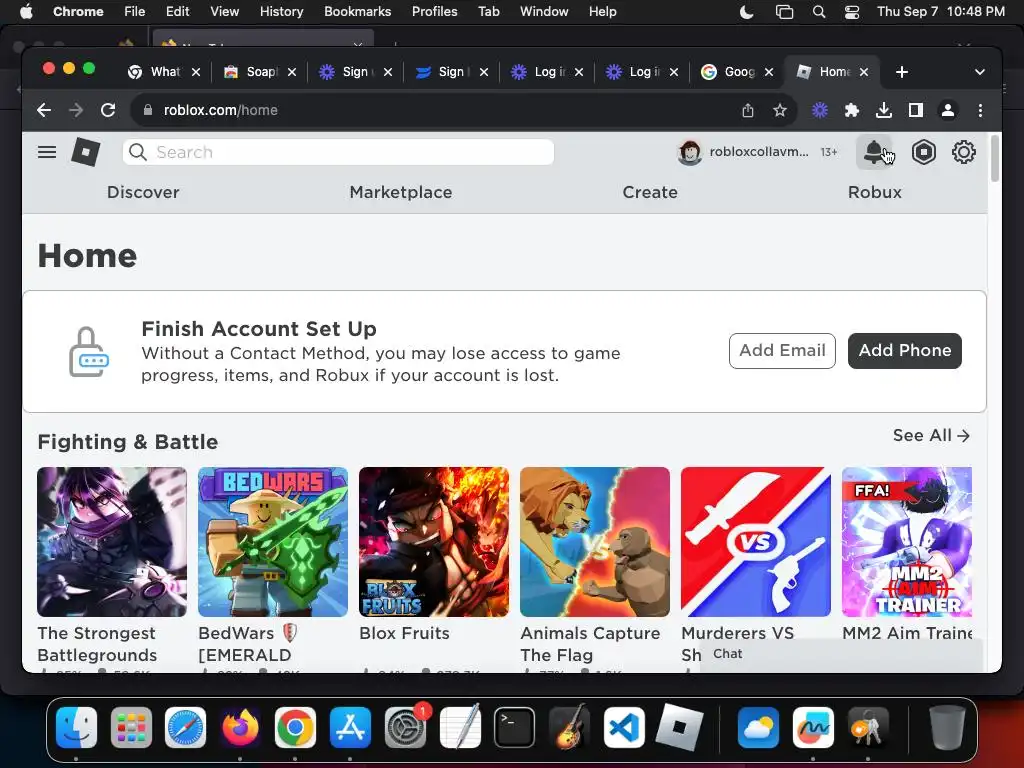Open Chrome downloads icon
The image size is (1024, 768).
click(884, 110)
